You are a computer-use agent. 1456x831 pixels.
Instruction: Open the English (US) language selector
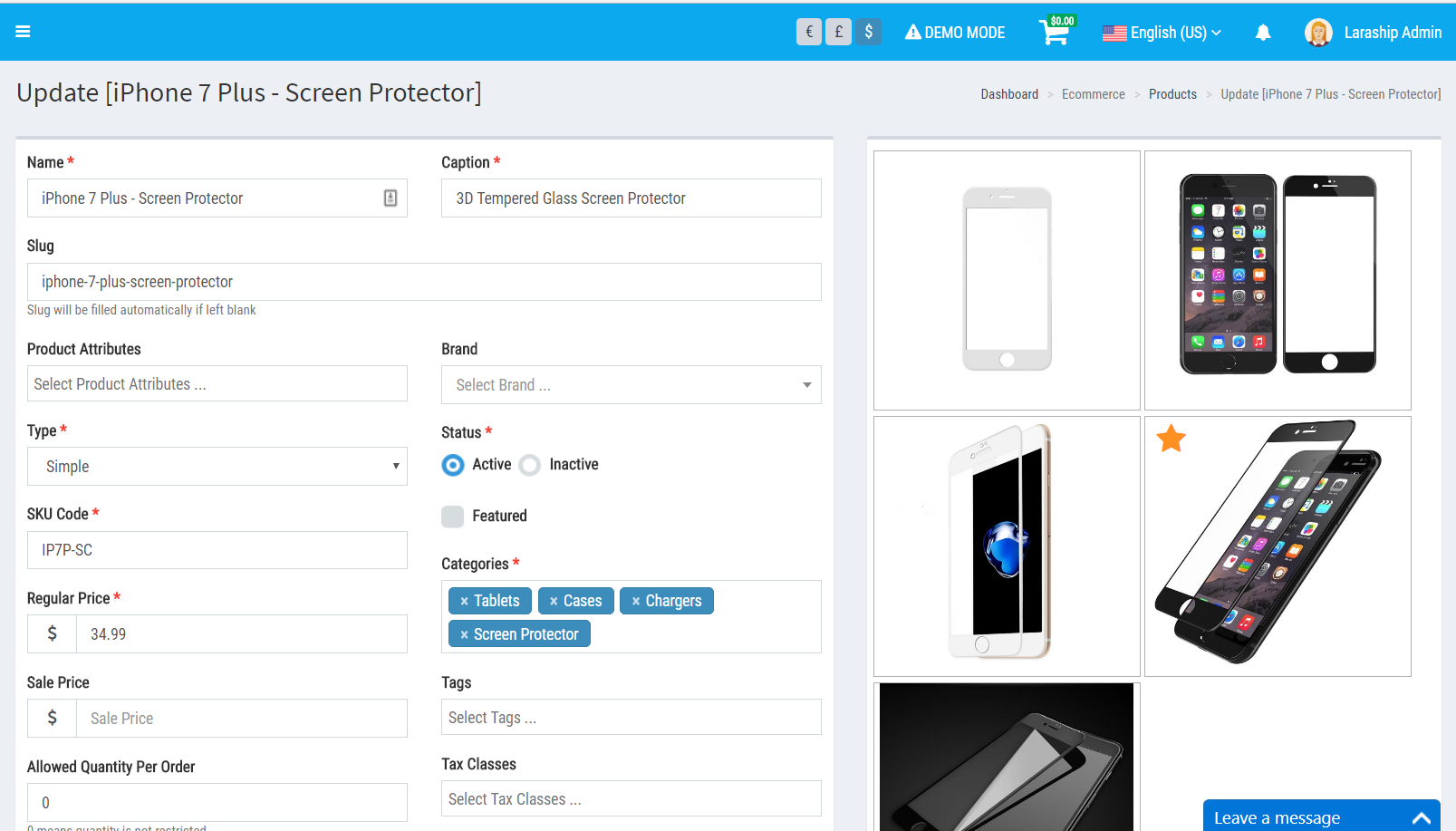click(x=1162, y=33)
